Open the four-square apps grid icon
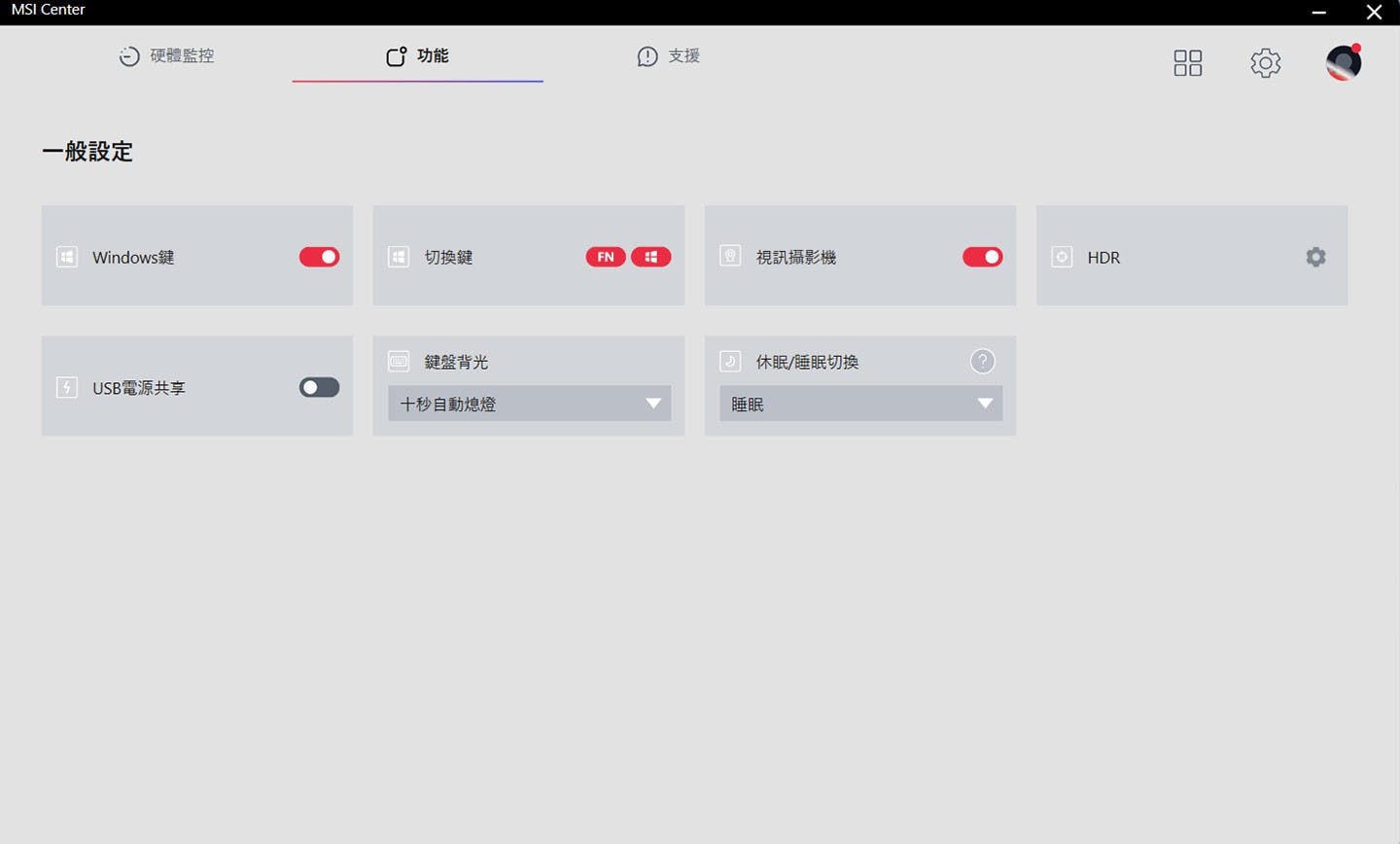This screenshot has height=844, width=1400. (x=1187, y=63)
